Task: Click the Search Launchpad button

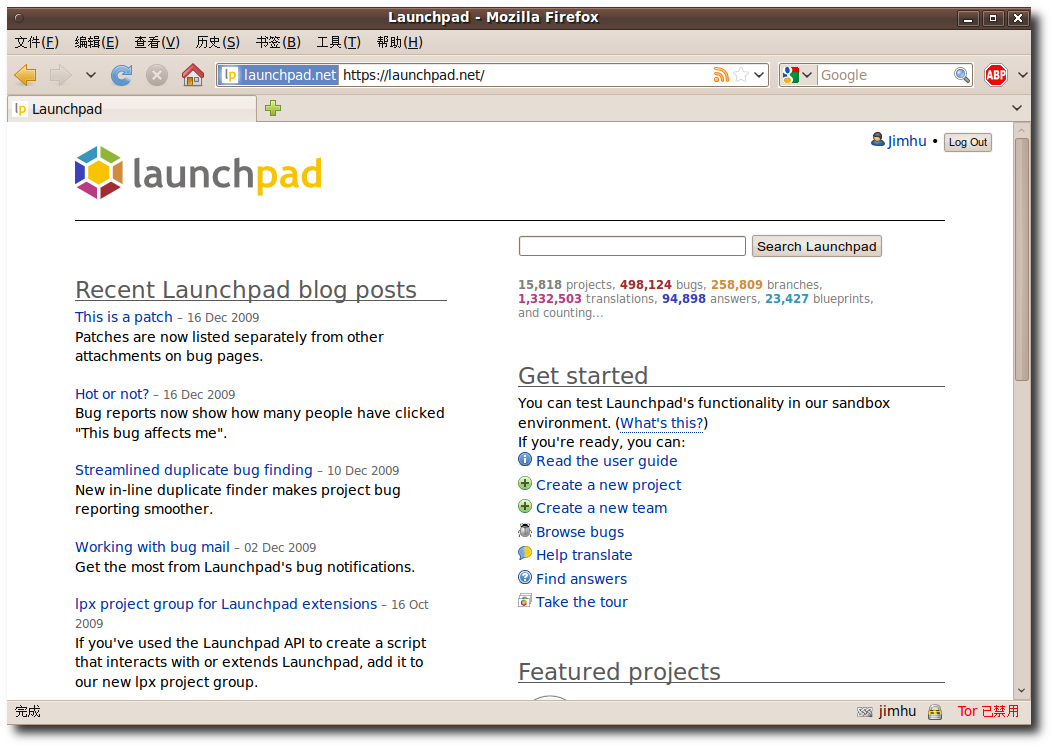Action: [x=816, y=246]
